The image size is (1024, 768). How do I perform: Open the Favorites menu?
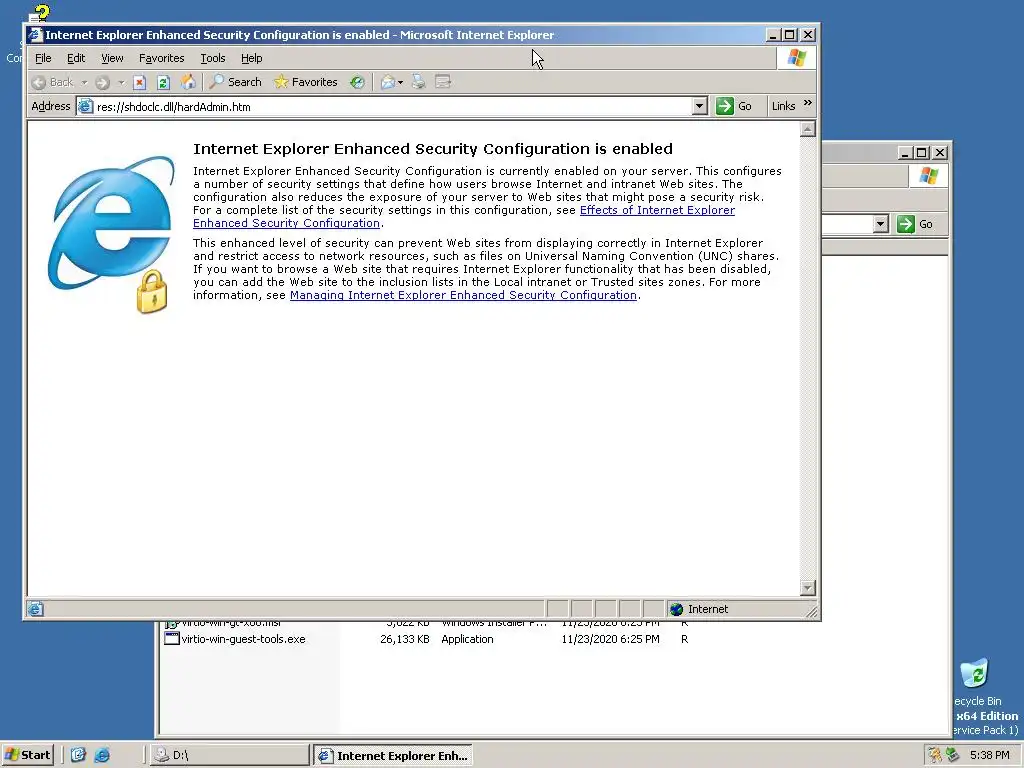pyautogui.click(x=161, y=58)
